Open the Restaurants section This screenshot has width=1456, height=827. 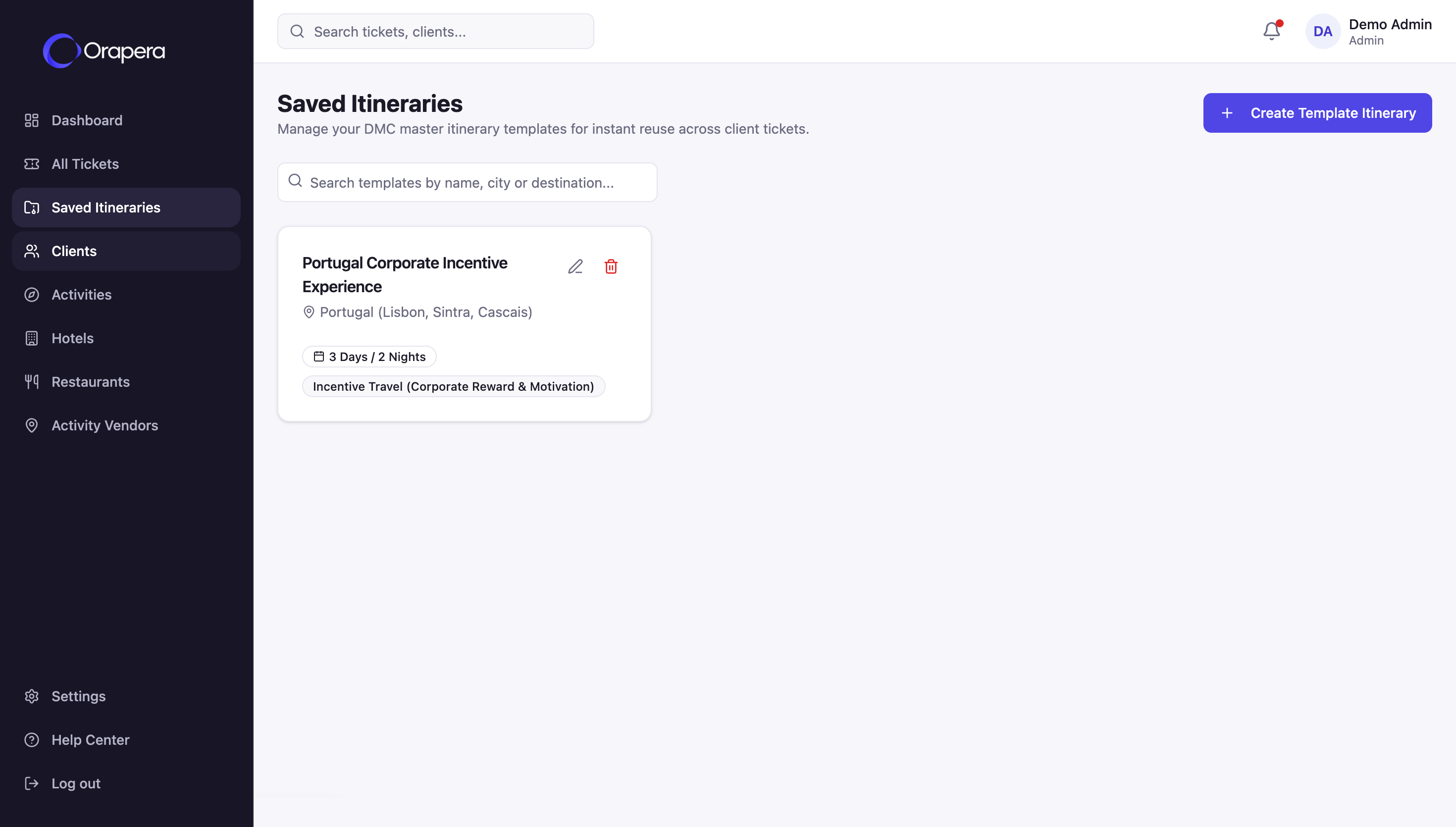point(126,382)
